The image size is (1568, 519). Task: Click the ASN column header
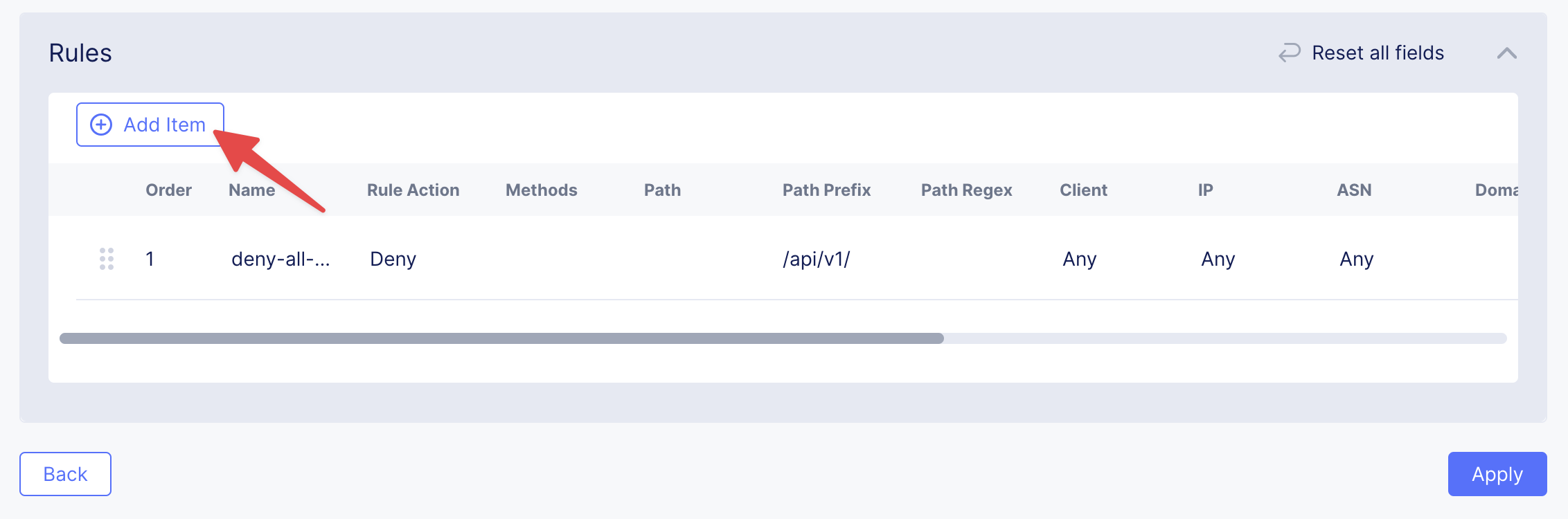(1354, 190)
